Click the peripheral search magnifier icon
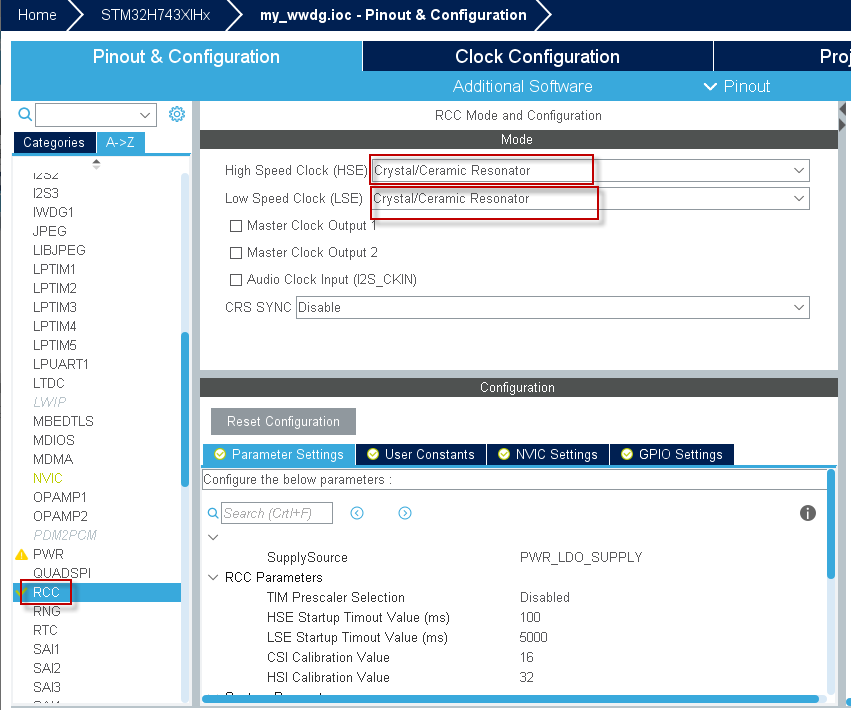 25,114
